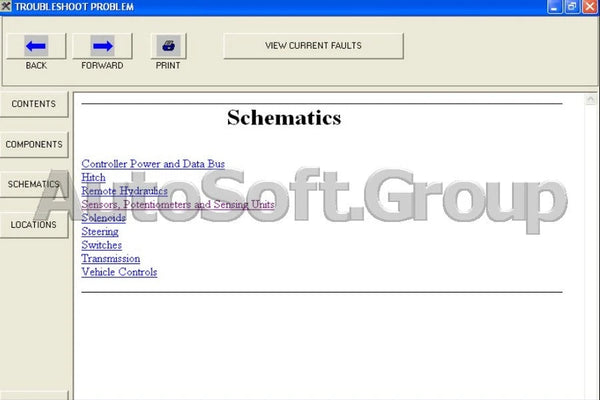
Task: Switch to the Contents section
Action: (34, 104)
